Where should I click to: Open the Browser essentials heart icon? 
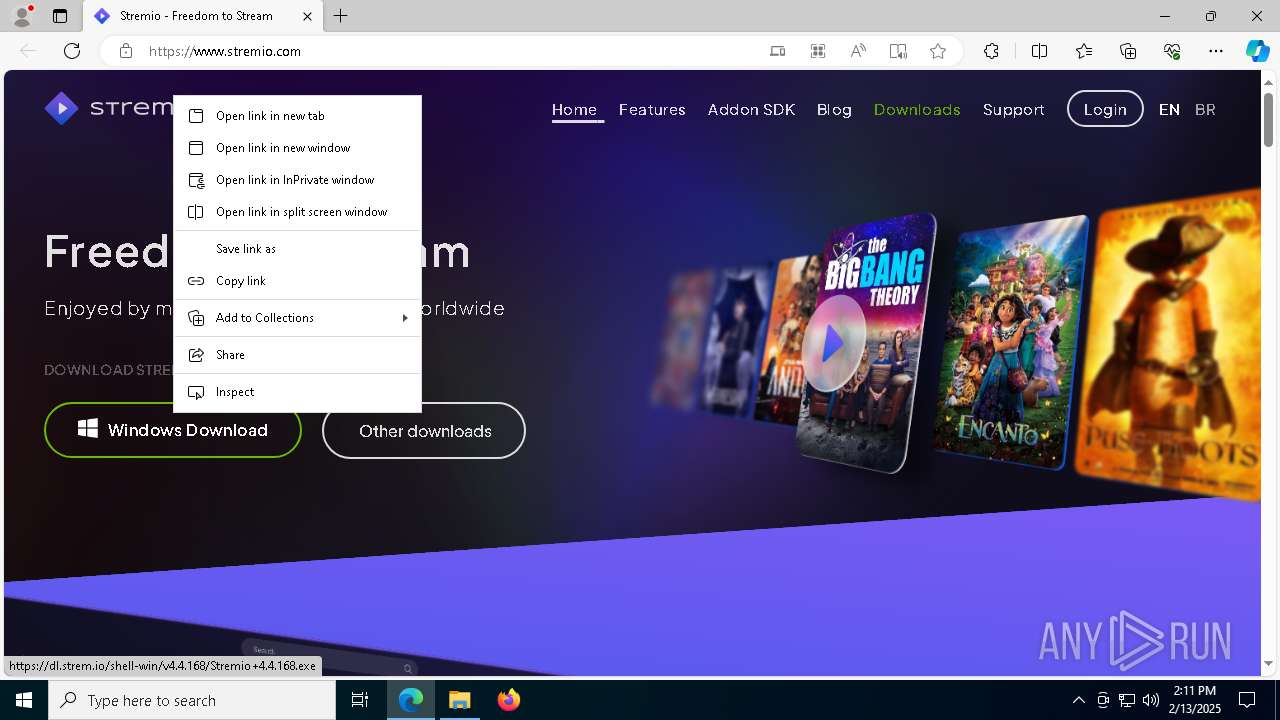1172,51
